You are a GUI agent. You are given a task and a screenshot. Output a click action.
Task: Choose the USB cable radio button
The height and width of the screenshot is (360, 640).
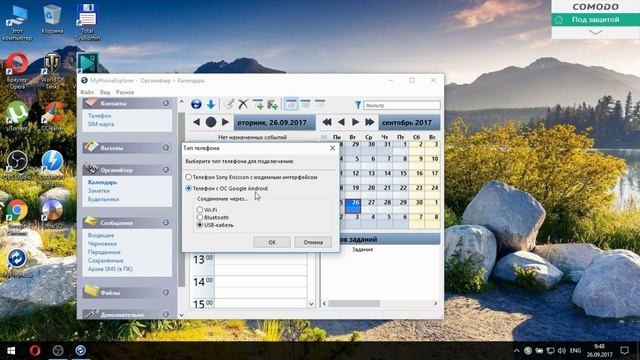pos(200,225)
